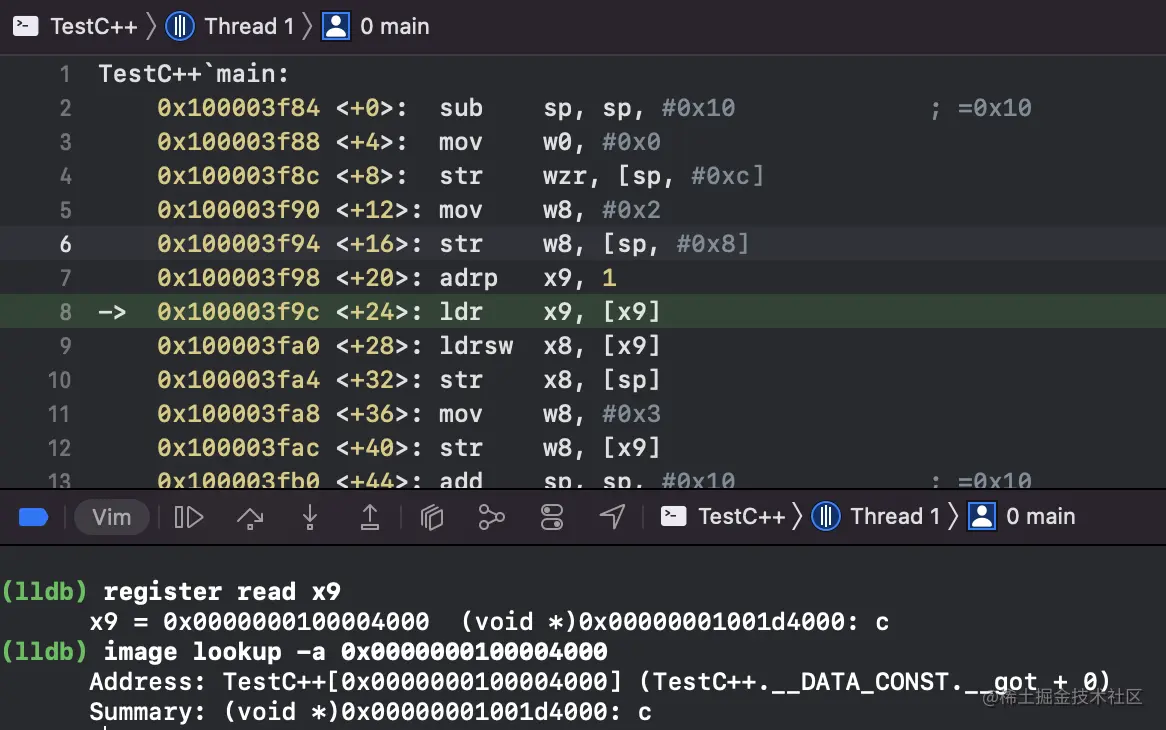Click the <+0> offset label
Image resolution: width=1166 pixels, height=730 pixels.
371,109
